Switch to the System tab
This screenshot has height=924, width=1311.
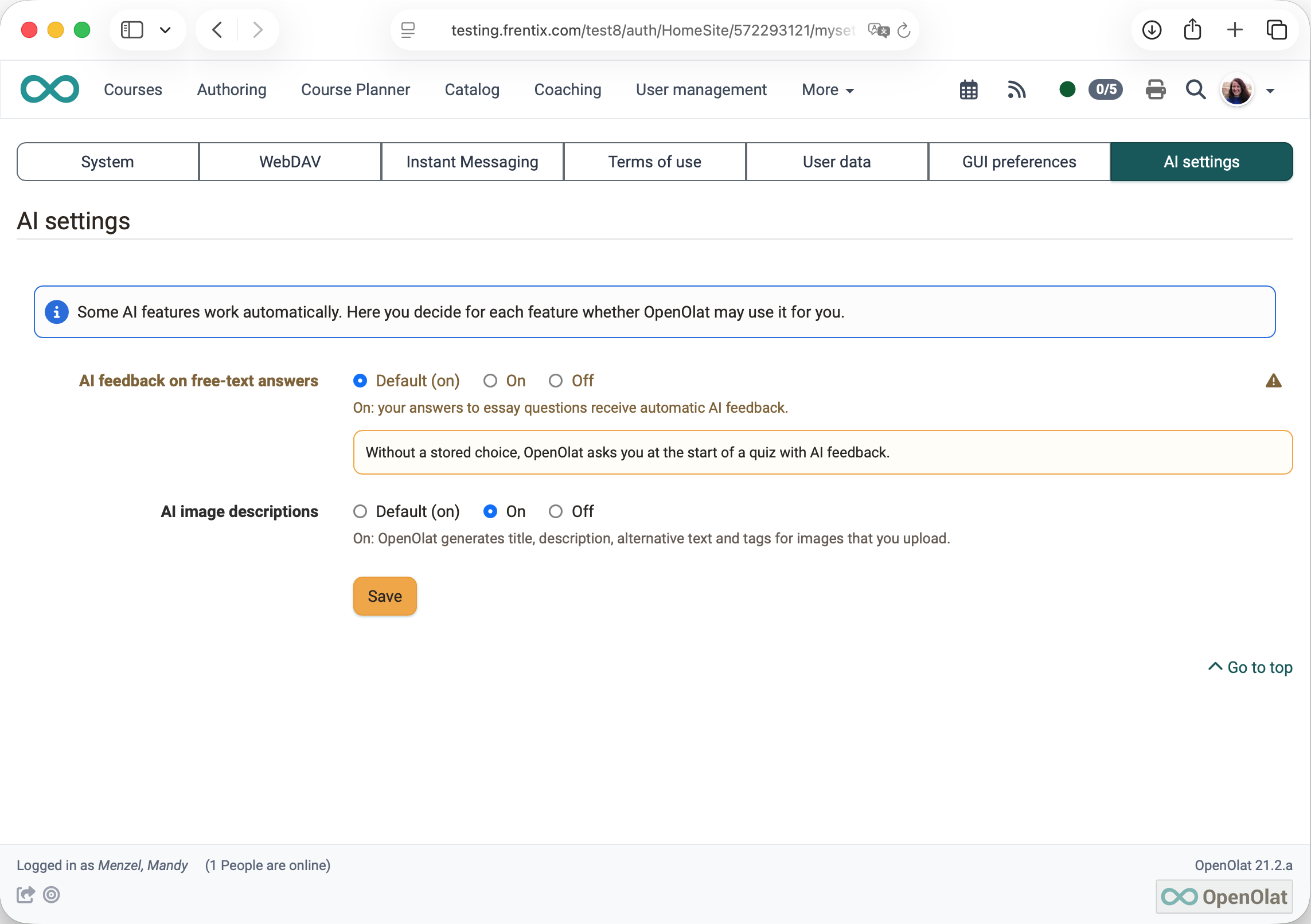point(108,162)
